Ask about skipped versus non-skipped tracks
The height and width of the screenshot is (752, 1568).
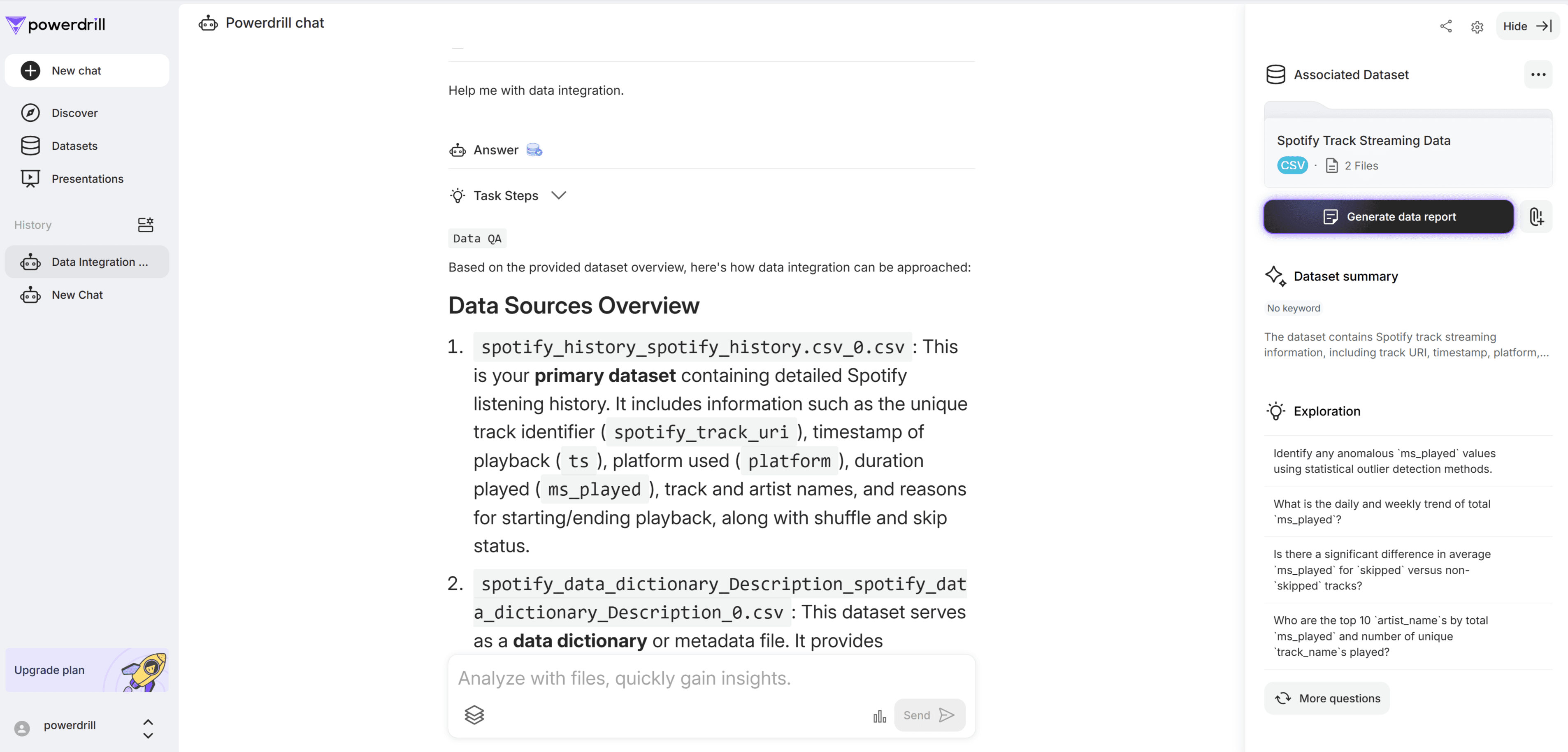(1408, 570)
